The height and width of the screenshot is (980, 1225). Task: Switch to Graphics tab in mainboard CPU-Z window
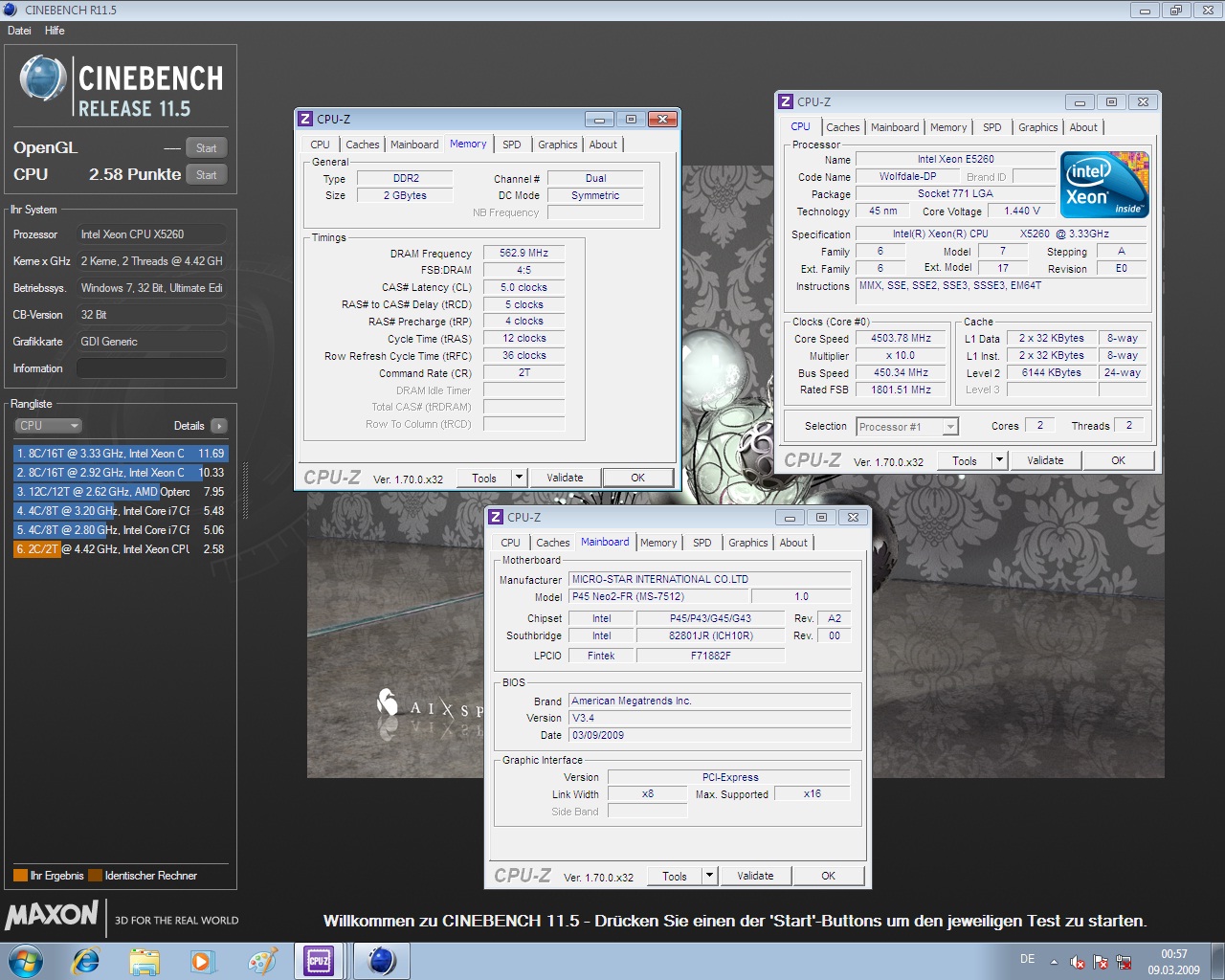pyautogui.click(x=748, y=543)
